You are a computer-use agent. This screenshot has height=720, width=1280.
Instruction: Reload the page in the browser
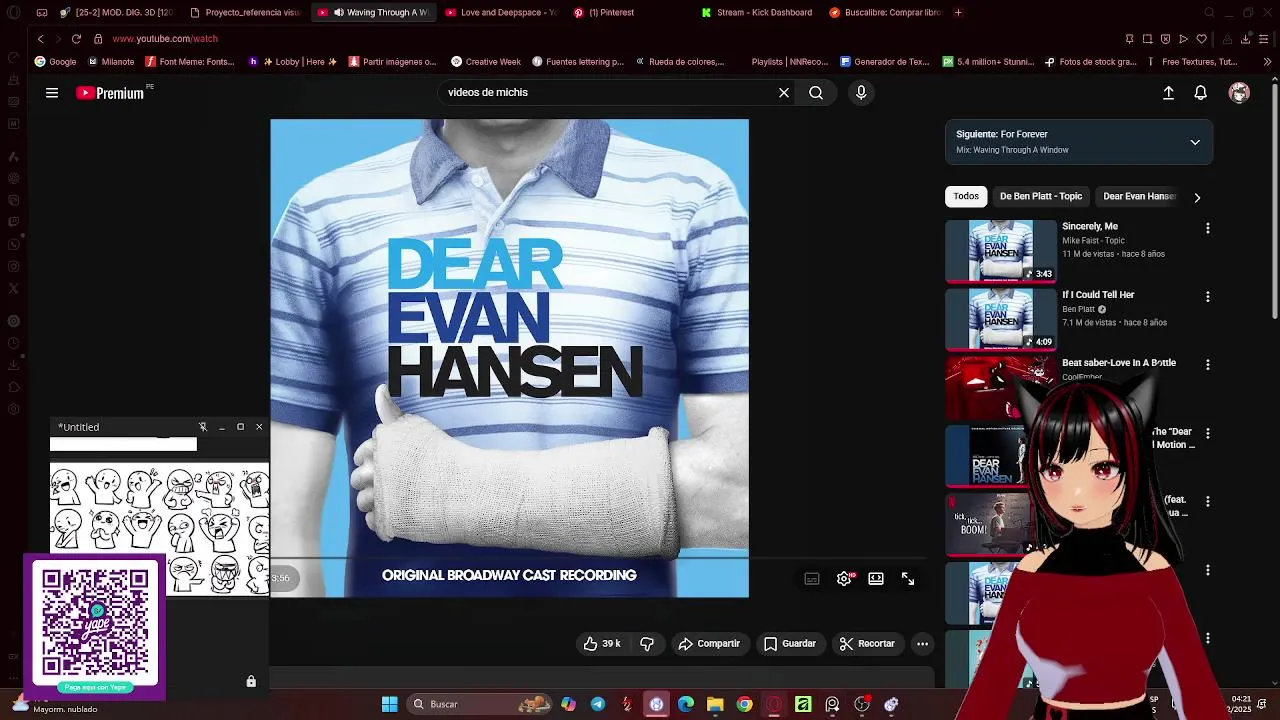76,39
